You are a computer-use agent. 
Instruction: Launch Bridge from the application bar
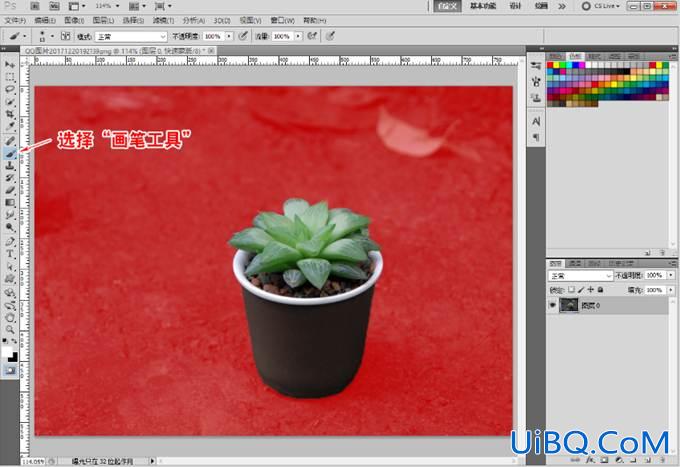[35, 6]
